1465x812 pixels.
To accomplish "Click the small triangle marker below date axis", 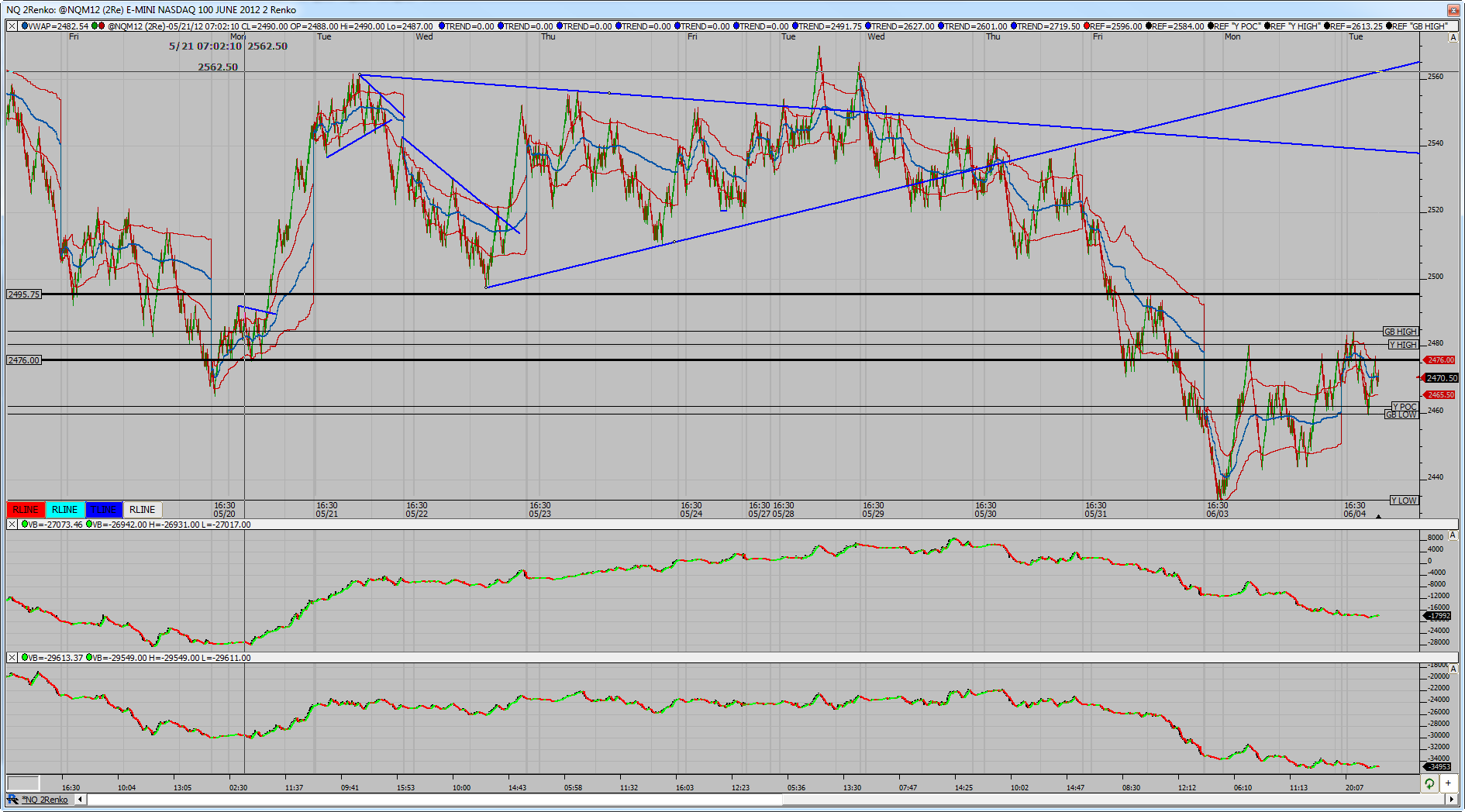I will (x=1378, y=517).
